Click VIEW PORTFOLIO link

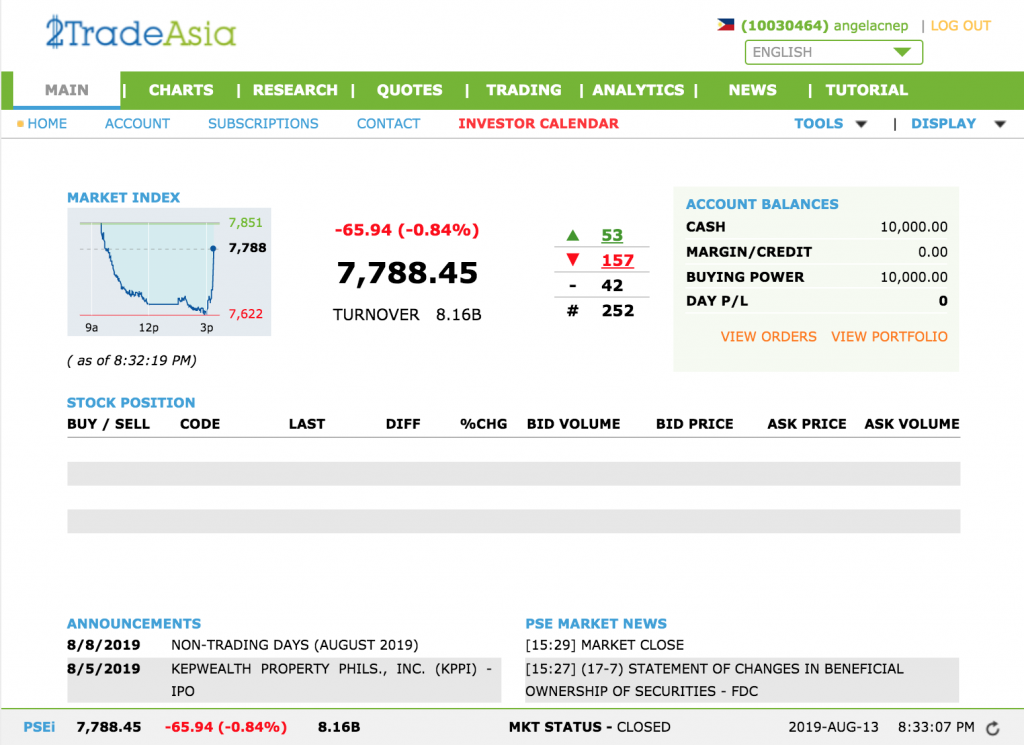(x=889, y=336)
